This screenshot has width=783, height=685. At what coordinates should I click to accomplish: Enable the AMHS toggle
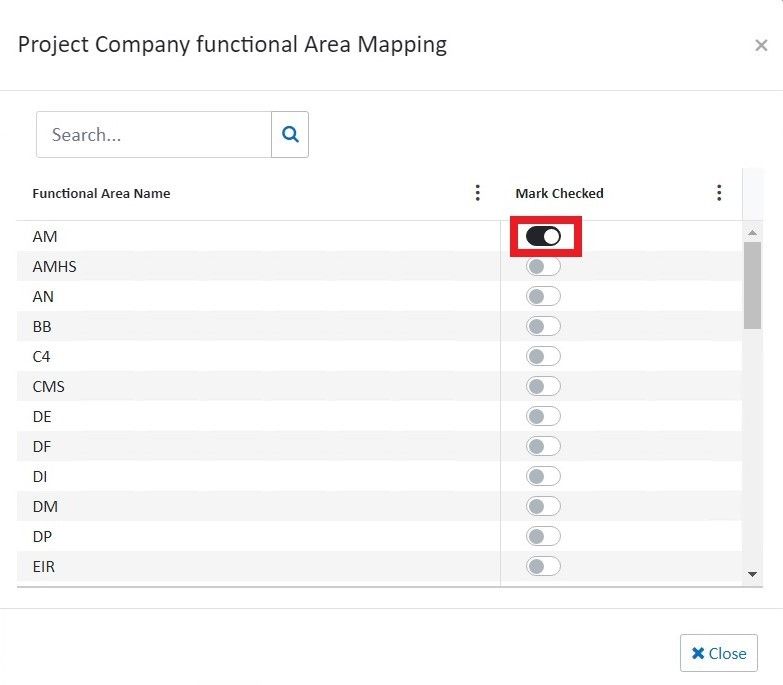coord(544,267)
